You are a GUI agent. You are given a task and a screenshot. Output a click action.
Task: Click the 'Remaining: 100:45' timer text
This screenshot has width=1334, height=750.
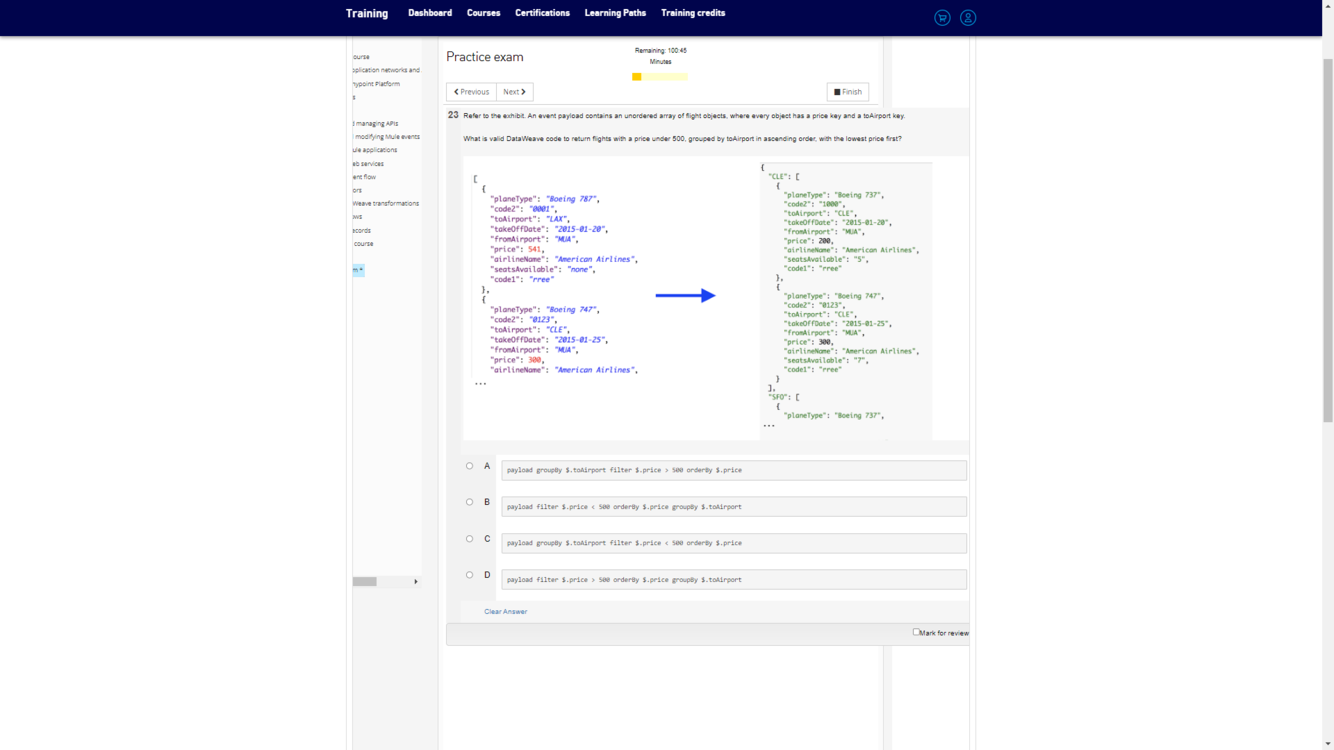pos(661,50)
